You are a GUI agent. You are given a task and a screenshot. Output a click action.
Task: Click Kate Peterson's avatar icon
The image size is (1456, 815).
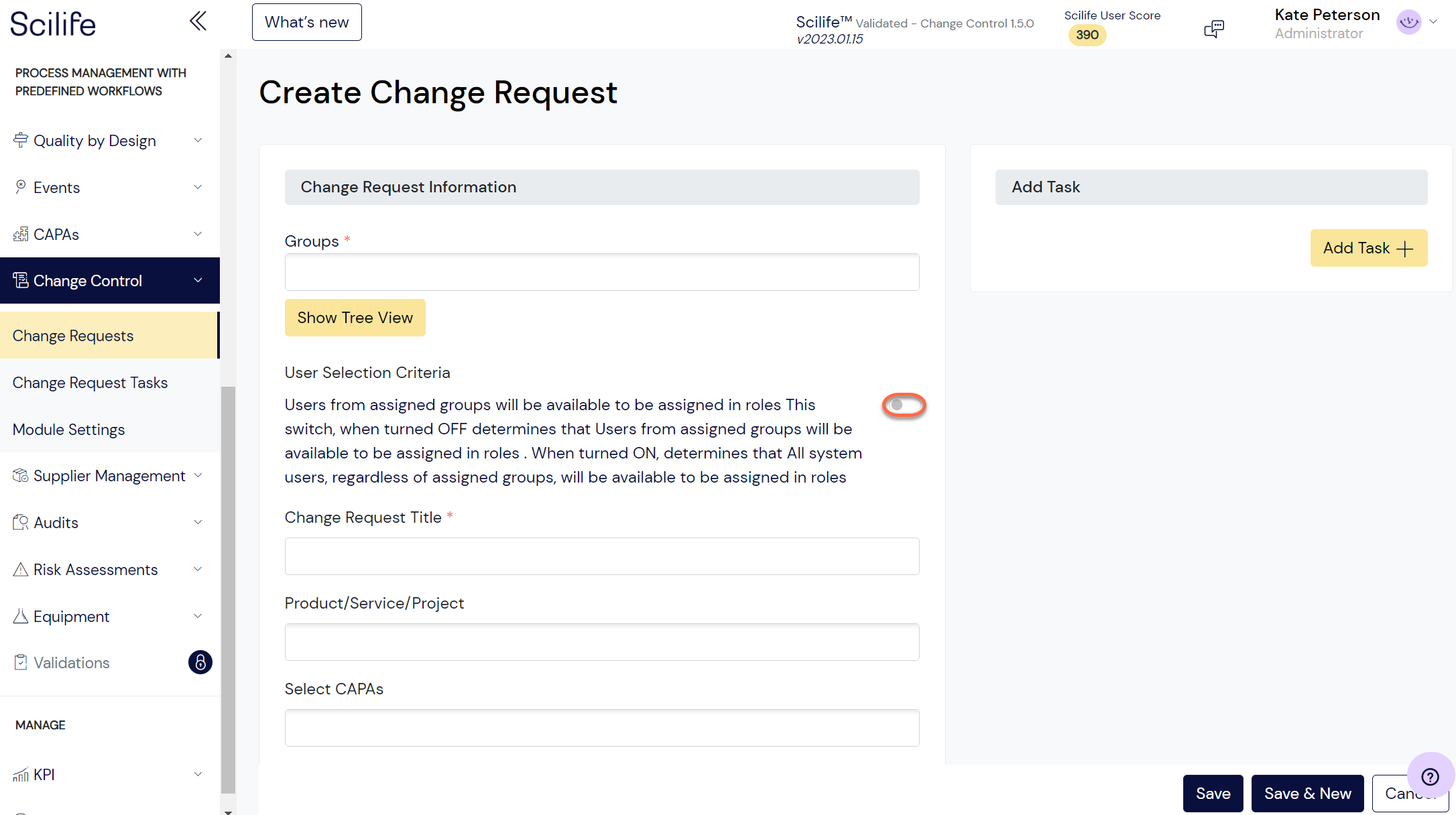click(x=1408, y=21)
